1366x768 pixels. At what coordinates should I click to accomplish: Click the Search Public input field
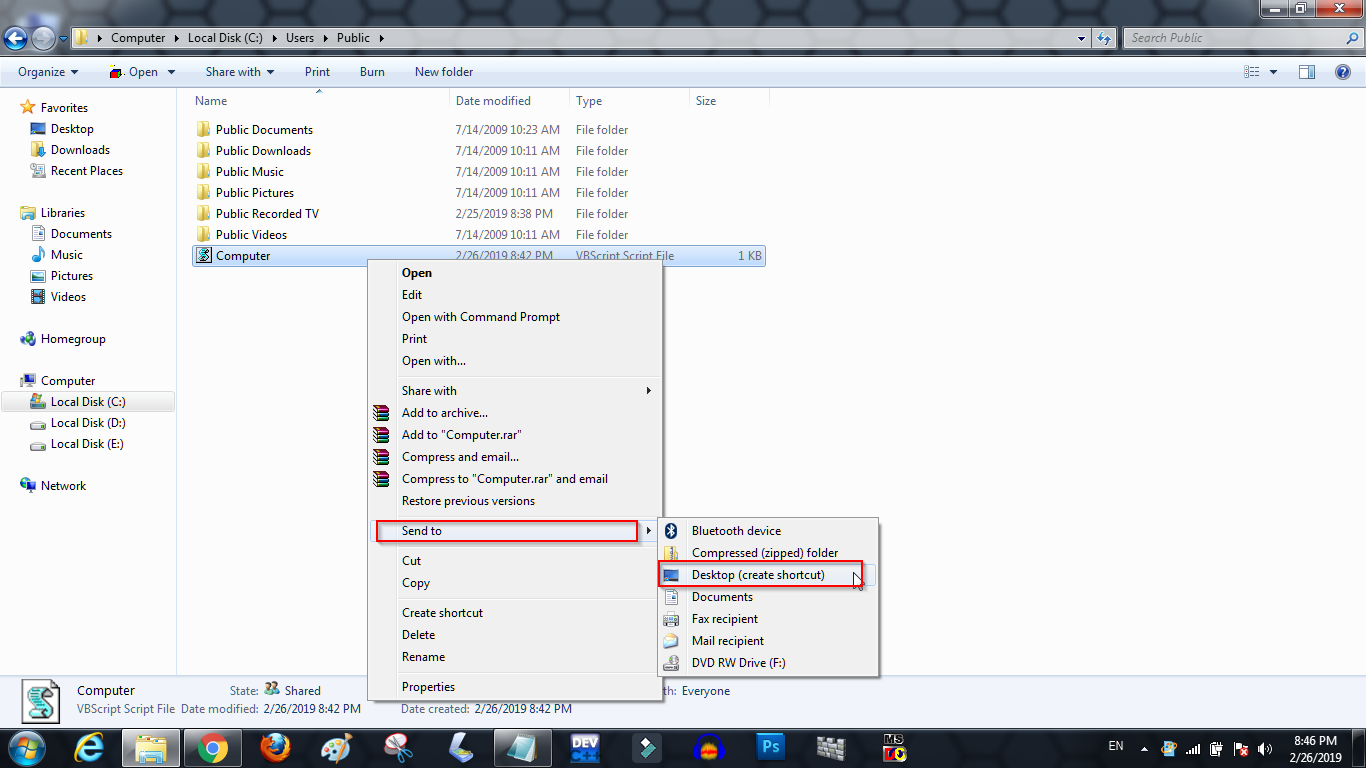pyautogui.click(x=1235, y=38)
